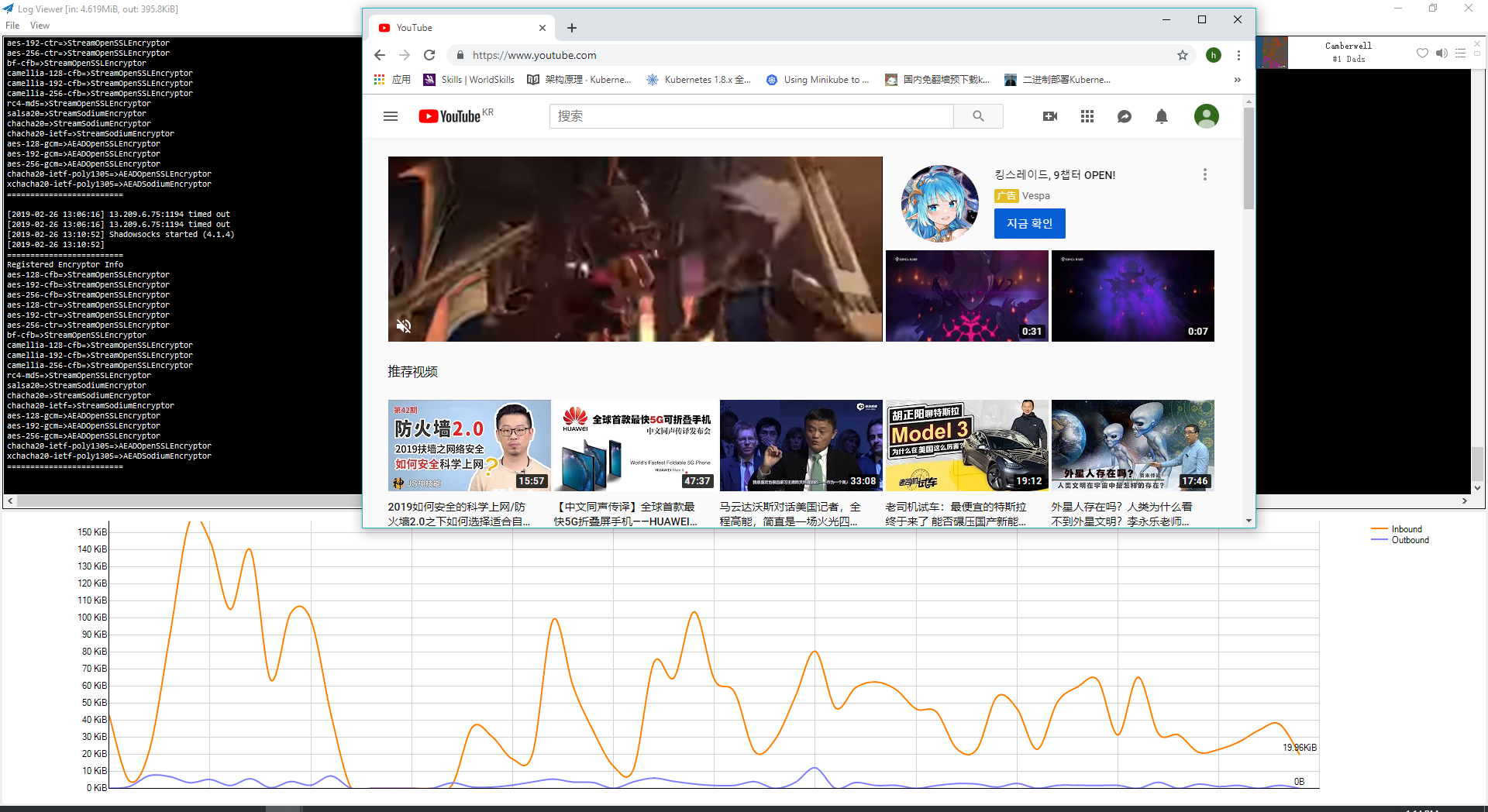Click the blue 지금 확인 button
The height and width of the screenshot is (812, 1488).
point(1029,223)
